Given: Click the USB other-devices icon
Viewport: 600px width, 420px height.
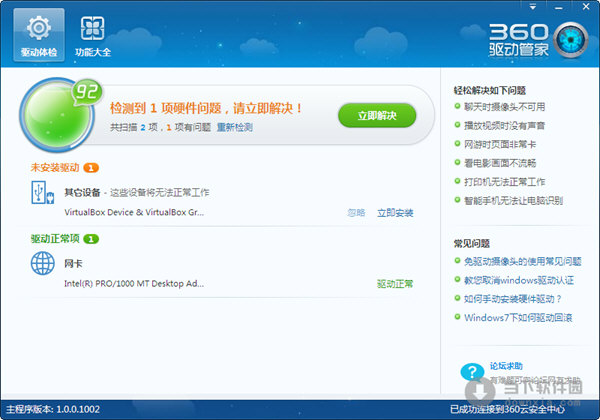Looking at the screenshot, I should coord(42,192).
